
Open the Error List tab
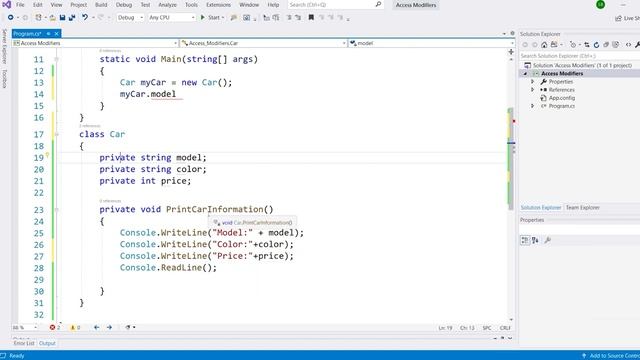point(24,343)
